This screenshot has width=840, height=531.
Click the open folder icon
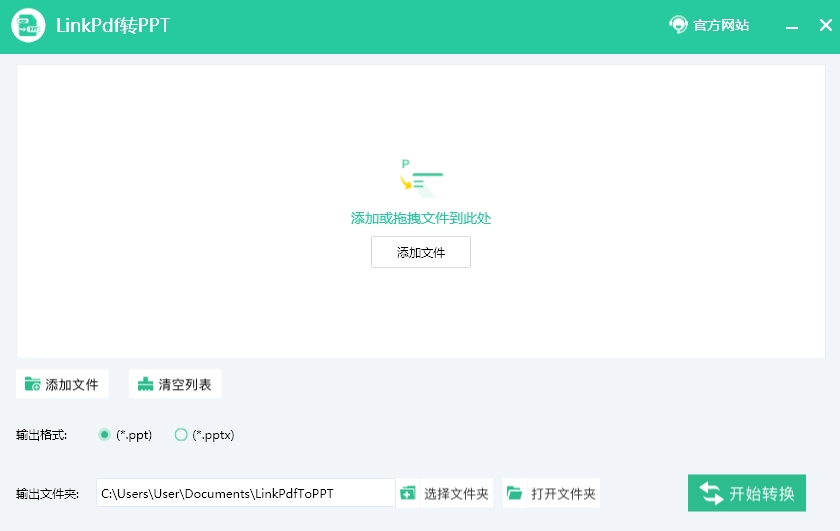click(514, 493)
